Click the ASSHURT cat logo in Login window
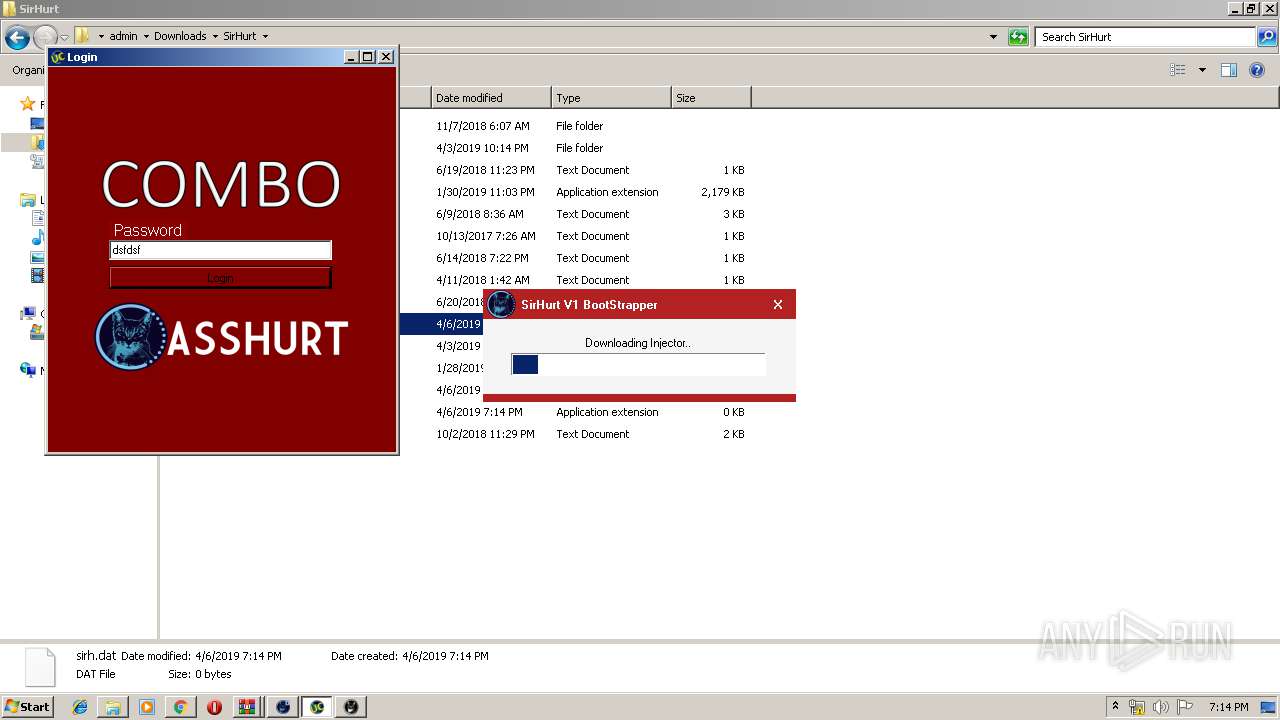This screenshot has height=720, width=1280. (130, 337)
